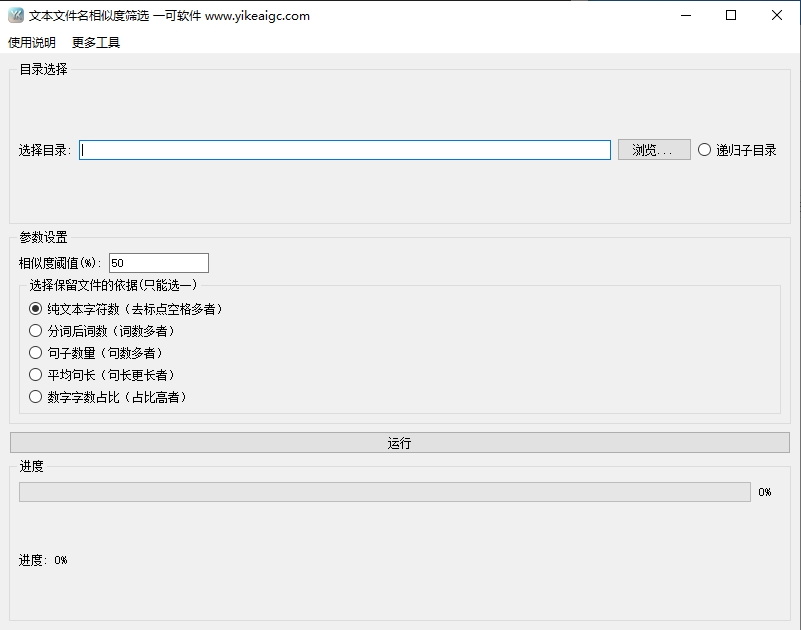Select the 分词后词数 radio option

point(36,331)
